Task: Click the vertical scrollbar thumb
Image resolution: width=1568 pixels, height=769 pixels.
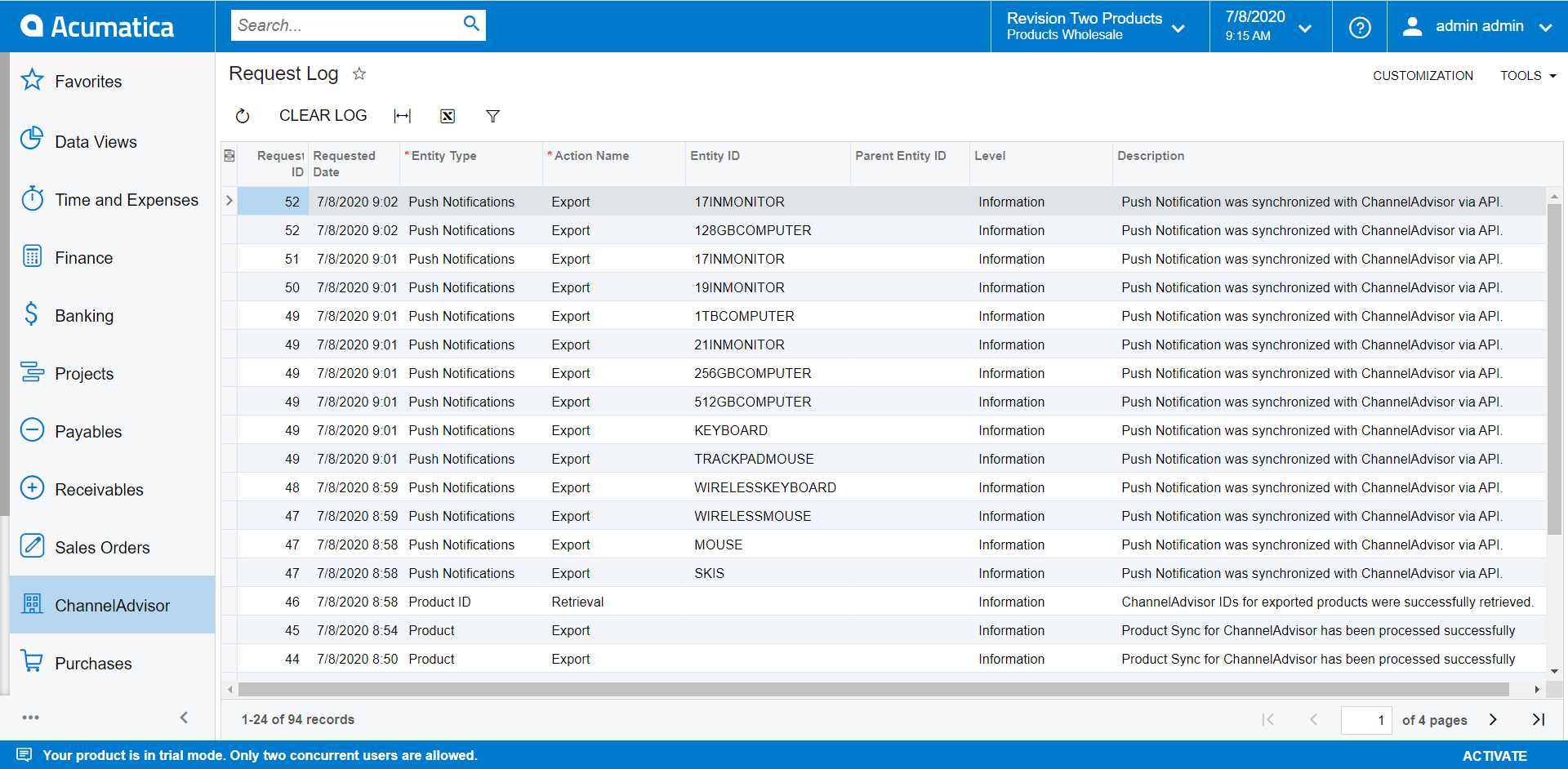Action: click(x=1554, y=367)
